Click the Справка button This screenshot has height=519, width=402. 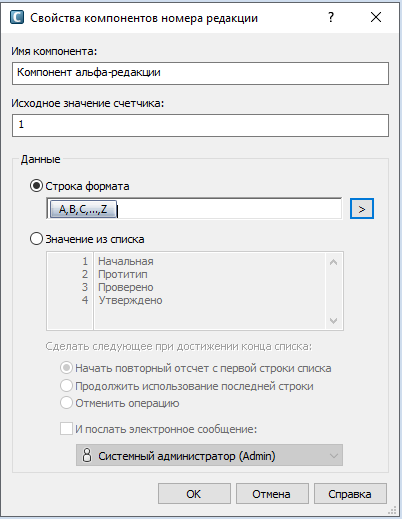pyautogui.click(x=350, y=494)
